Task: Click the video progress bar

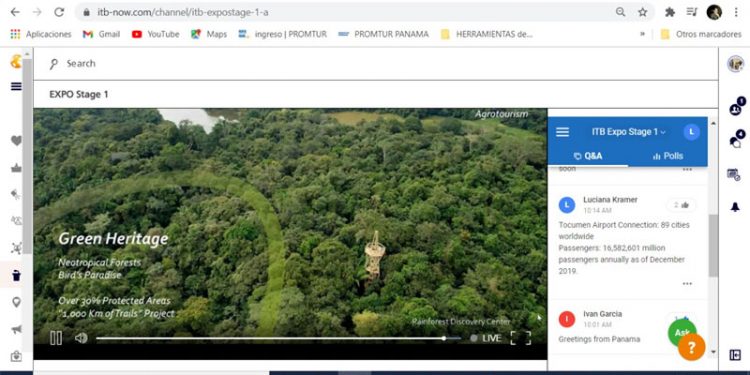Action: [278, 338]
